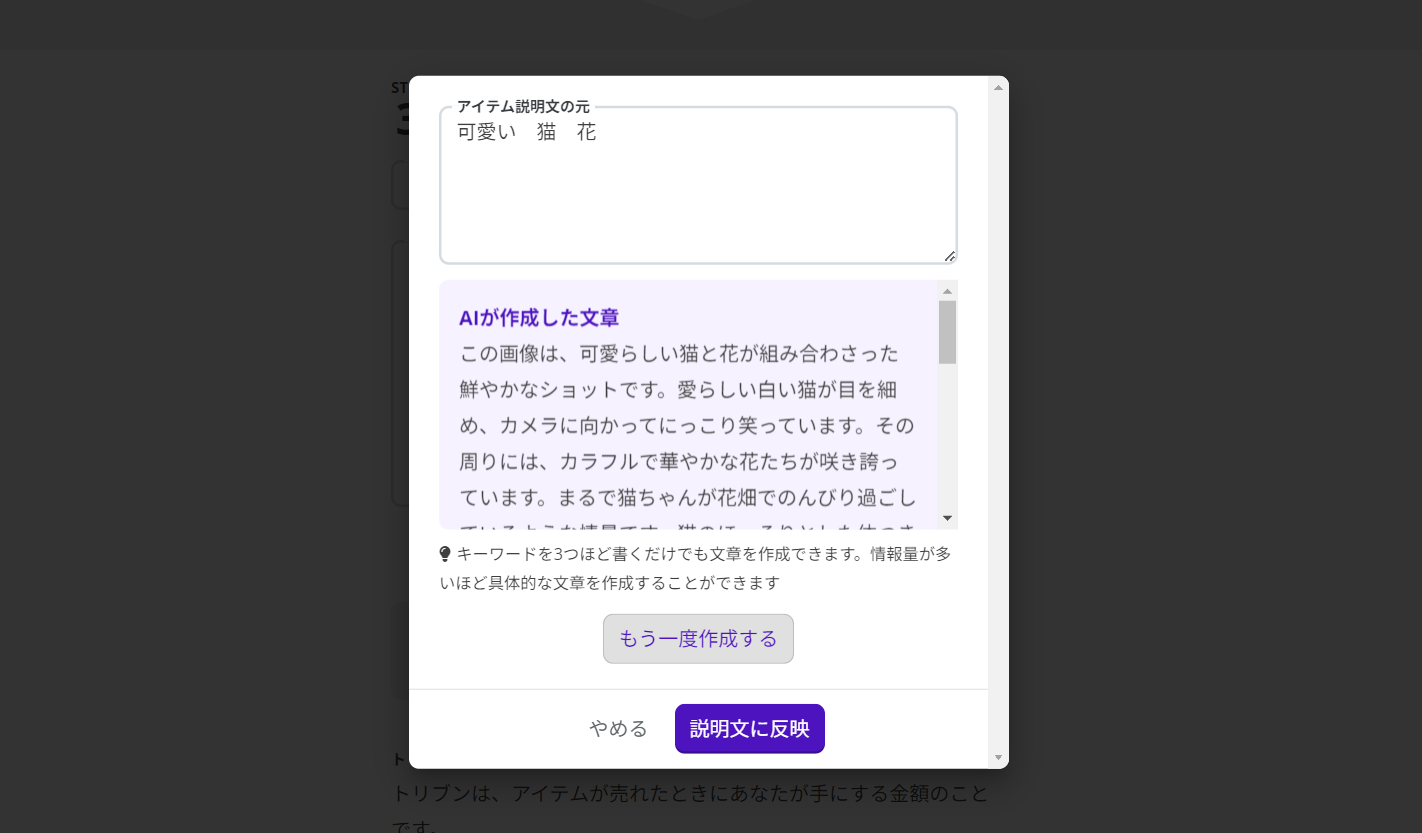This screenshot has width=1422, height=833.
Task: Click the AI text scrollbar track below thumb
Action: point(947,440)
